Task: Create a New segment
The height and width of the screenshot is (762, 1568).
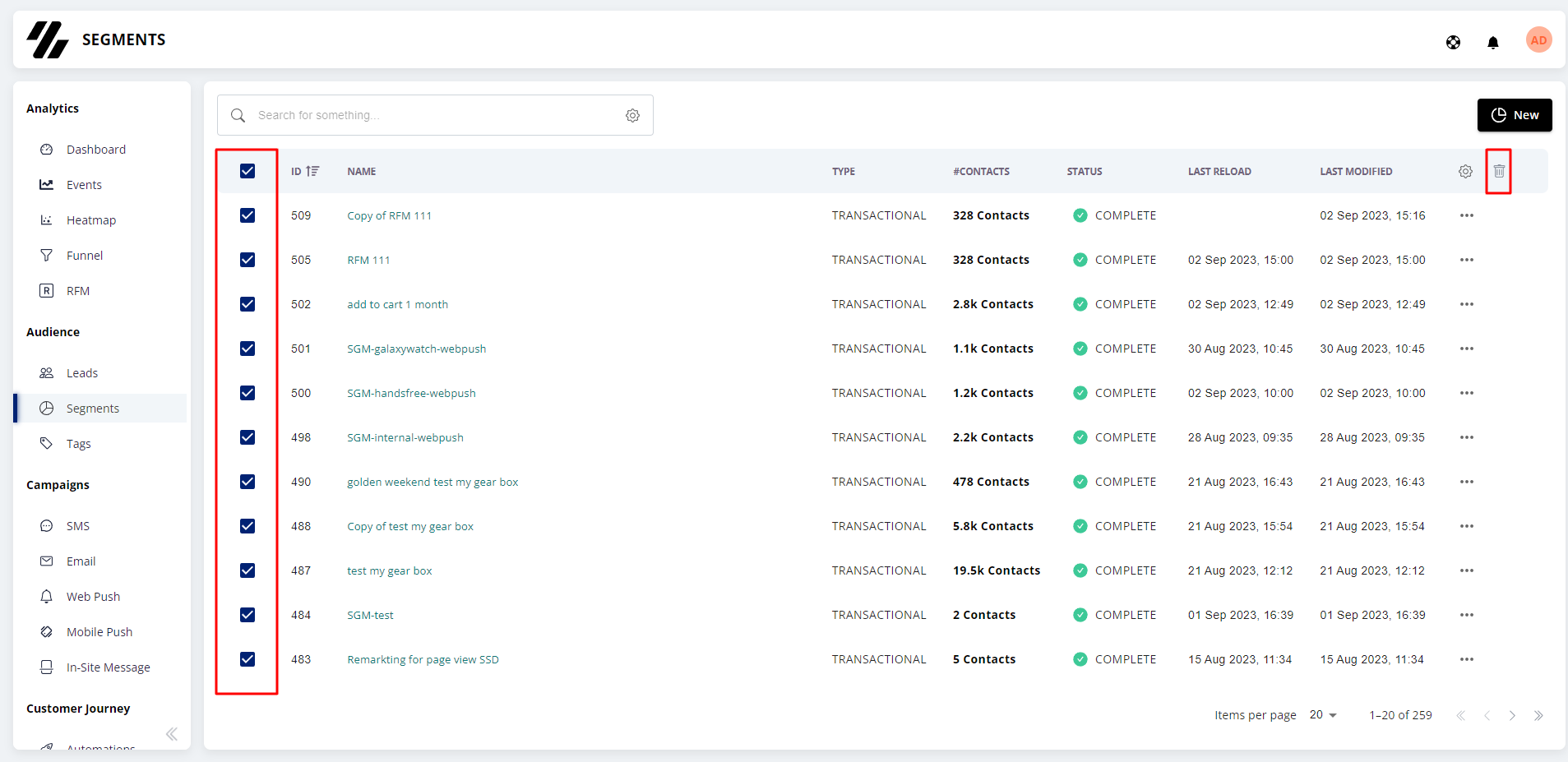Action: tap(1515, 115)
